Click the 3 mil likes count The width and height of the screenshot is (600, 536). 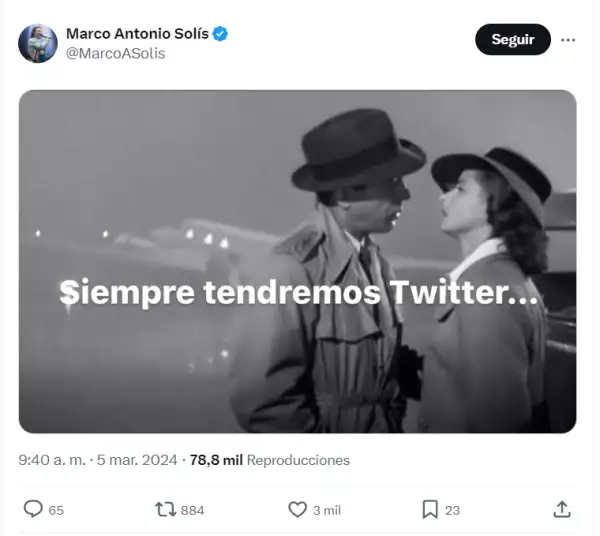coord(326,510)
